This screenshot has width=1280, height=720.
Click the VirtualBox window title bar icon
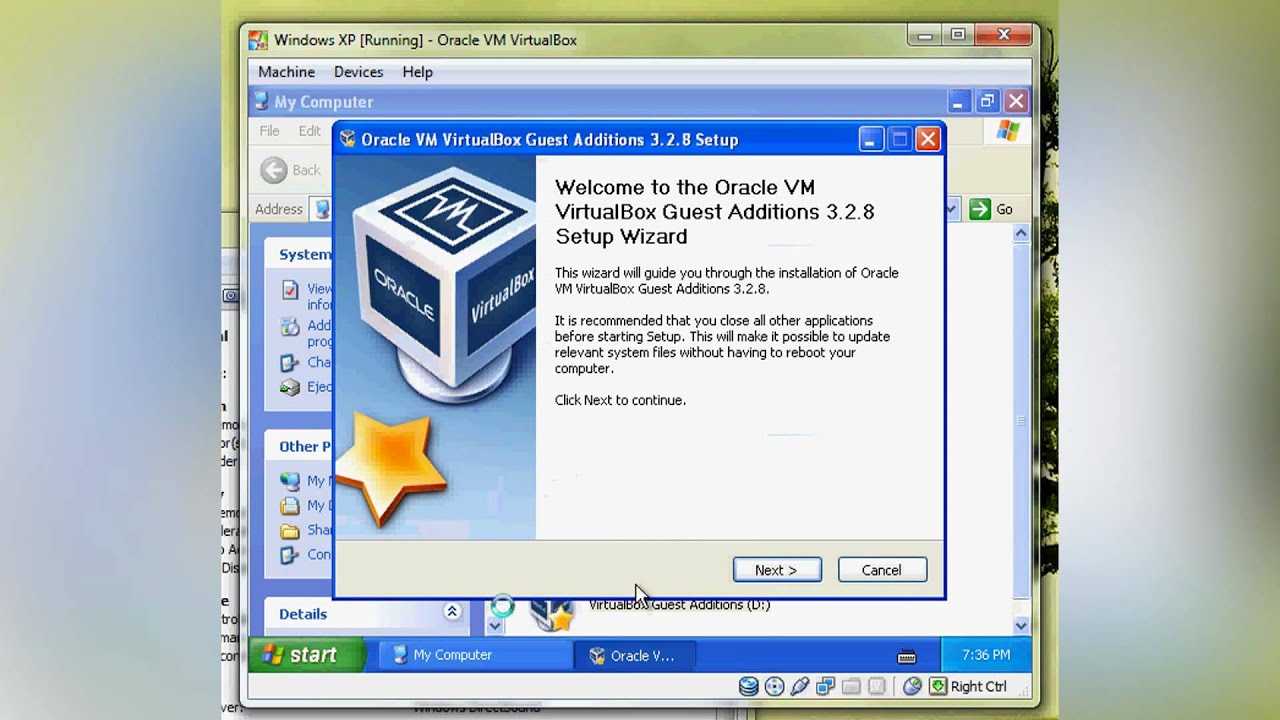pyautogui.click(x=258, y=40)
